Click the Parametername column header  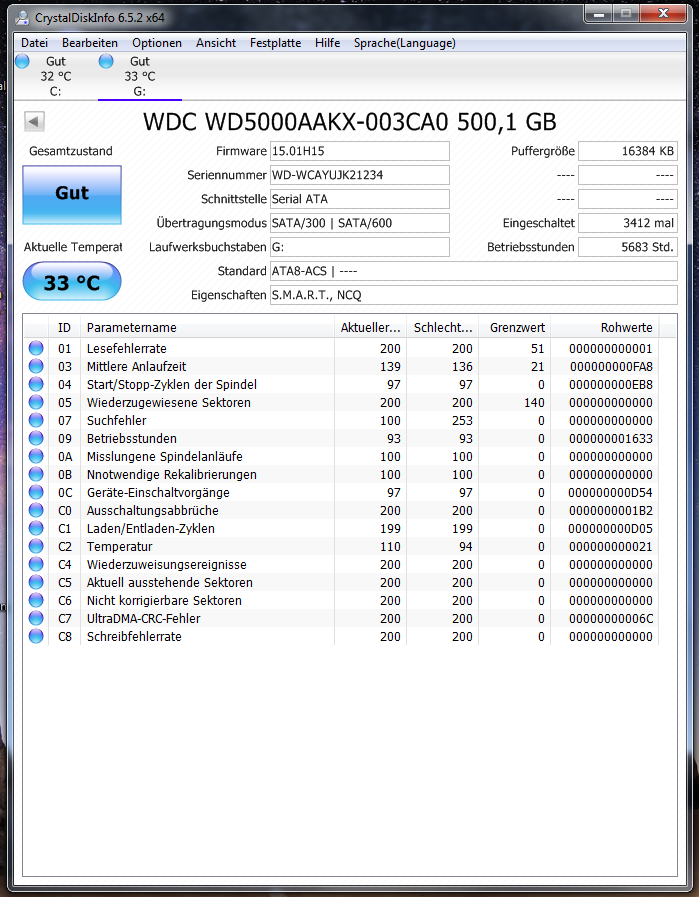coord(207,328)
